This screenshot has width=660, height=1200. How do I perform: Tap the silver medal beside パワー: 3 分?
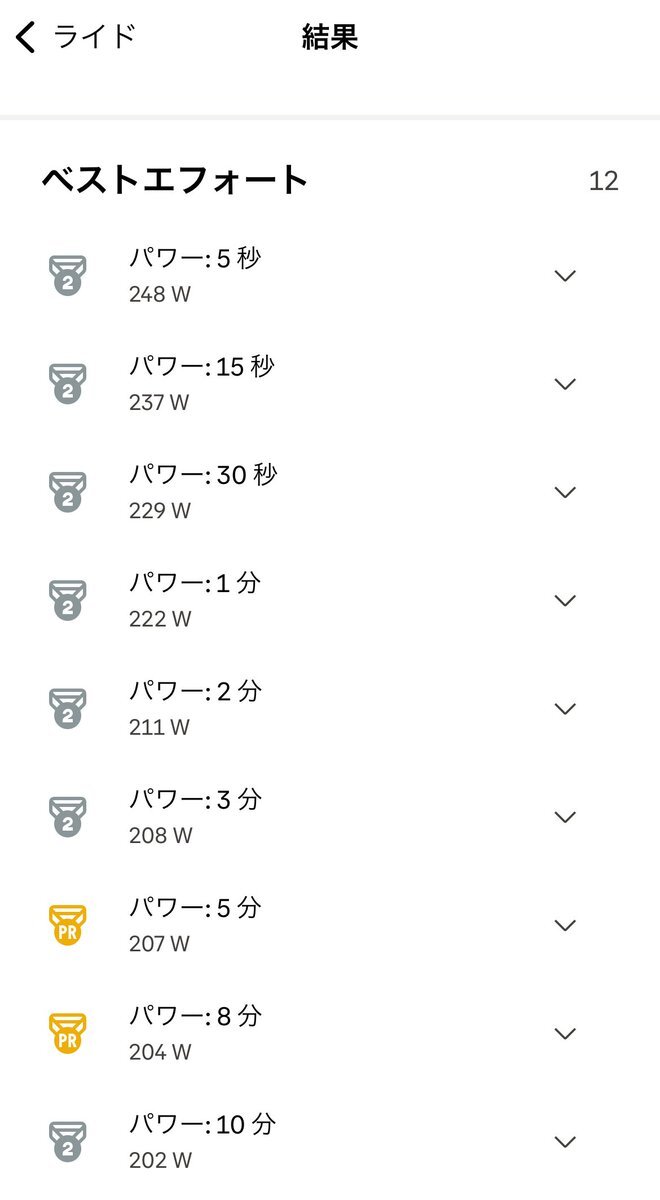68,816
